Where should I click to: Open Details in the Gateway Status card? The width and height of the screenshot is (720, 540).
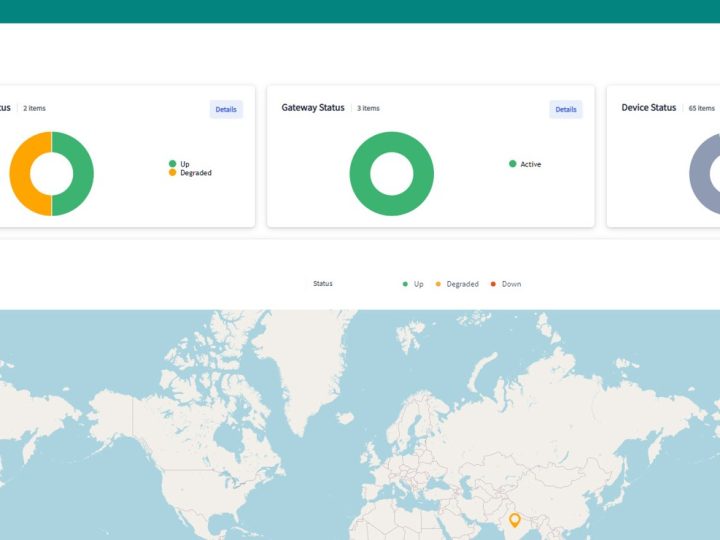point(566,109)
